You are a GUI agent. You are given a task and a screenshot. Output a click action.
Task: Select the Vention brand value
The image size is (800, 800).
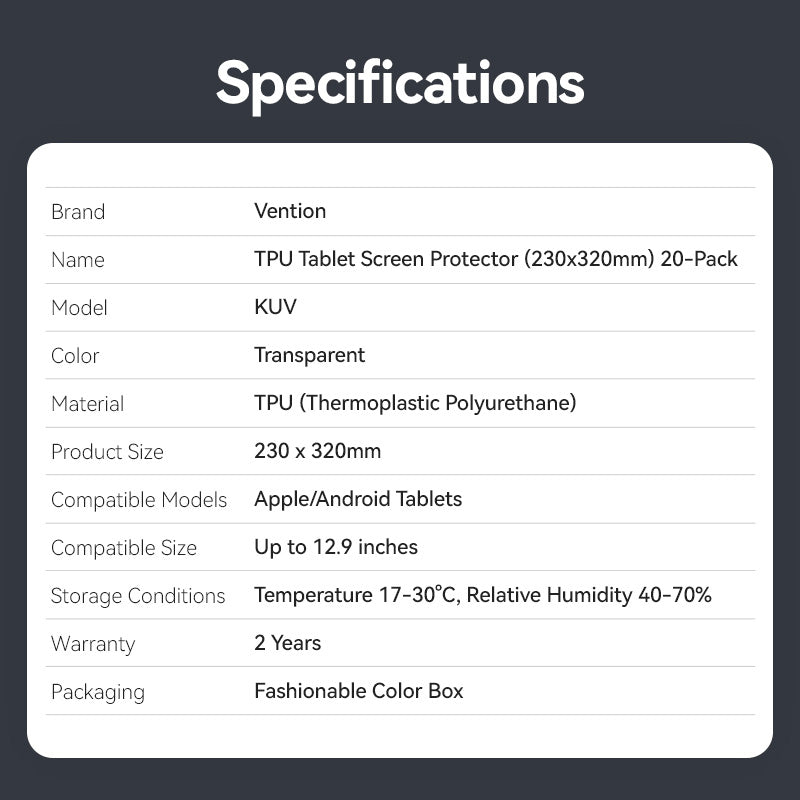[x=290, y=211]
